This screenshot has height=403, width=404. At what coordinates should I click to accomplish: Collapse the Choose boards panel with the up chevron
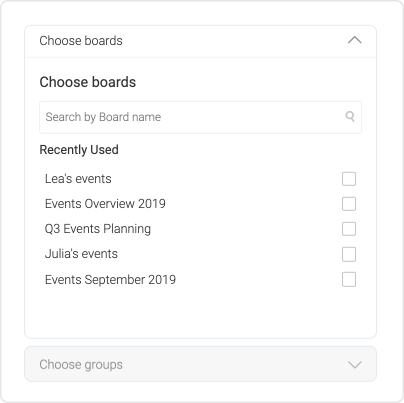(355, 40)
